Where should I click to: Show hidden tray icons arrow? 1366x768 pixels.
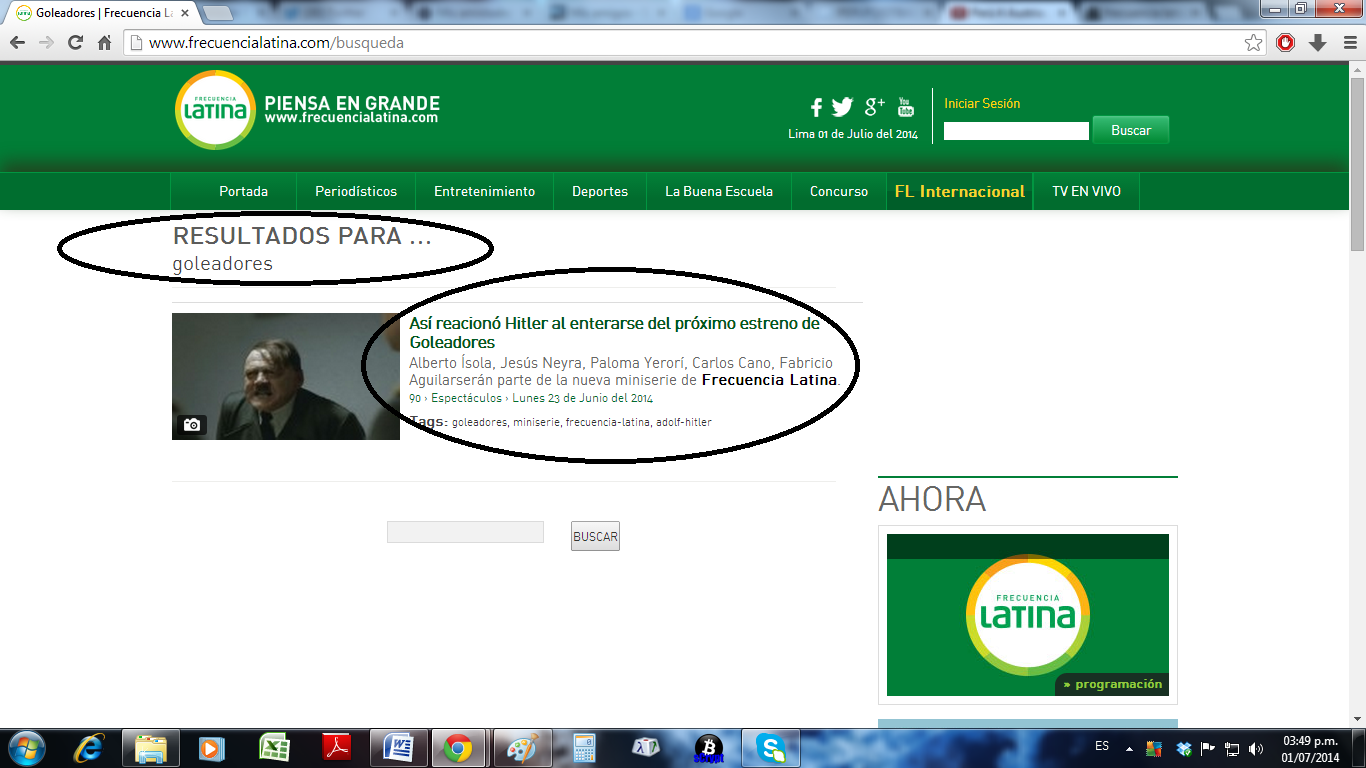1130,748
